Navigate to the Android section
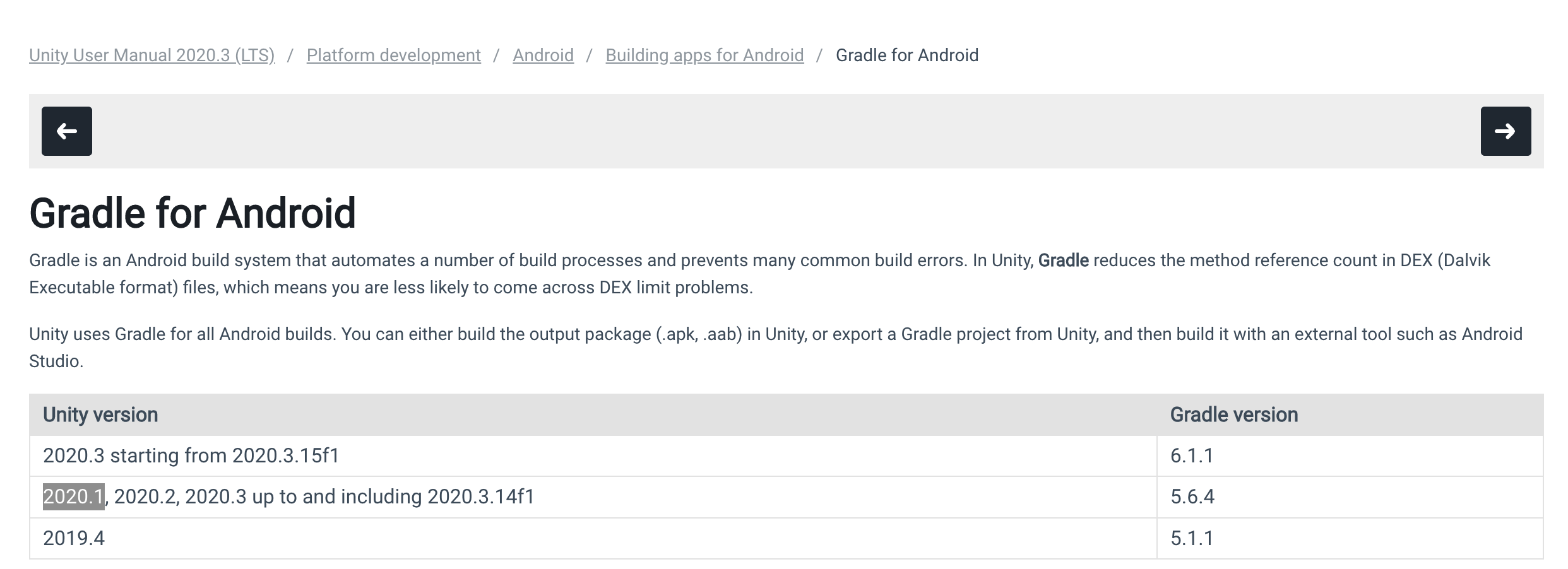Image resolution: width=1568 pixels, height=569 pixels. [x=542, y=56]
